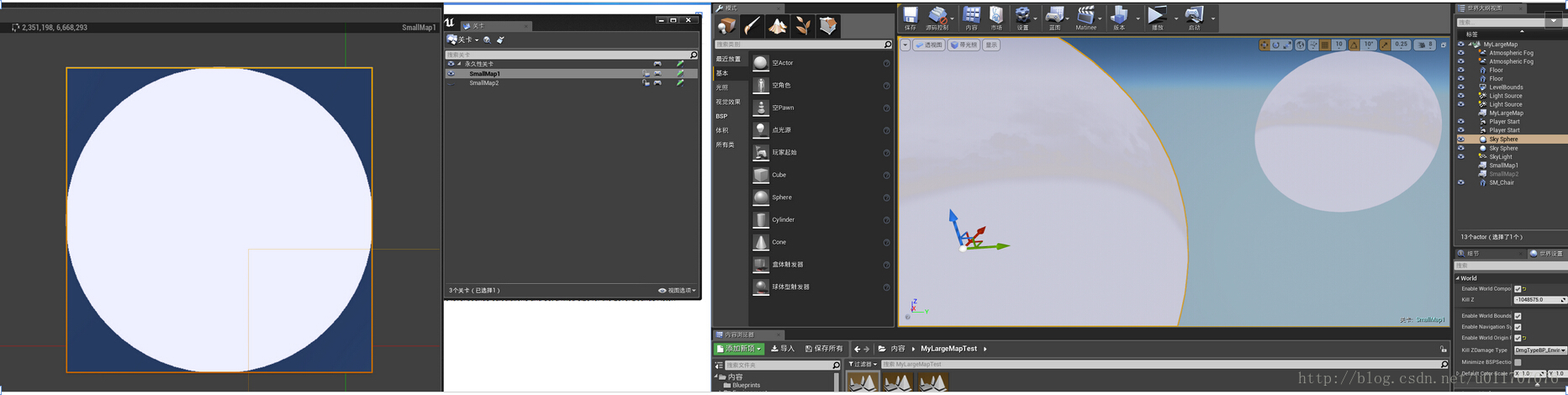Open the BSP category
Screen dimensions: 1568x395
tap(721, 116)
